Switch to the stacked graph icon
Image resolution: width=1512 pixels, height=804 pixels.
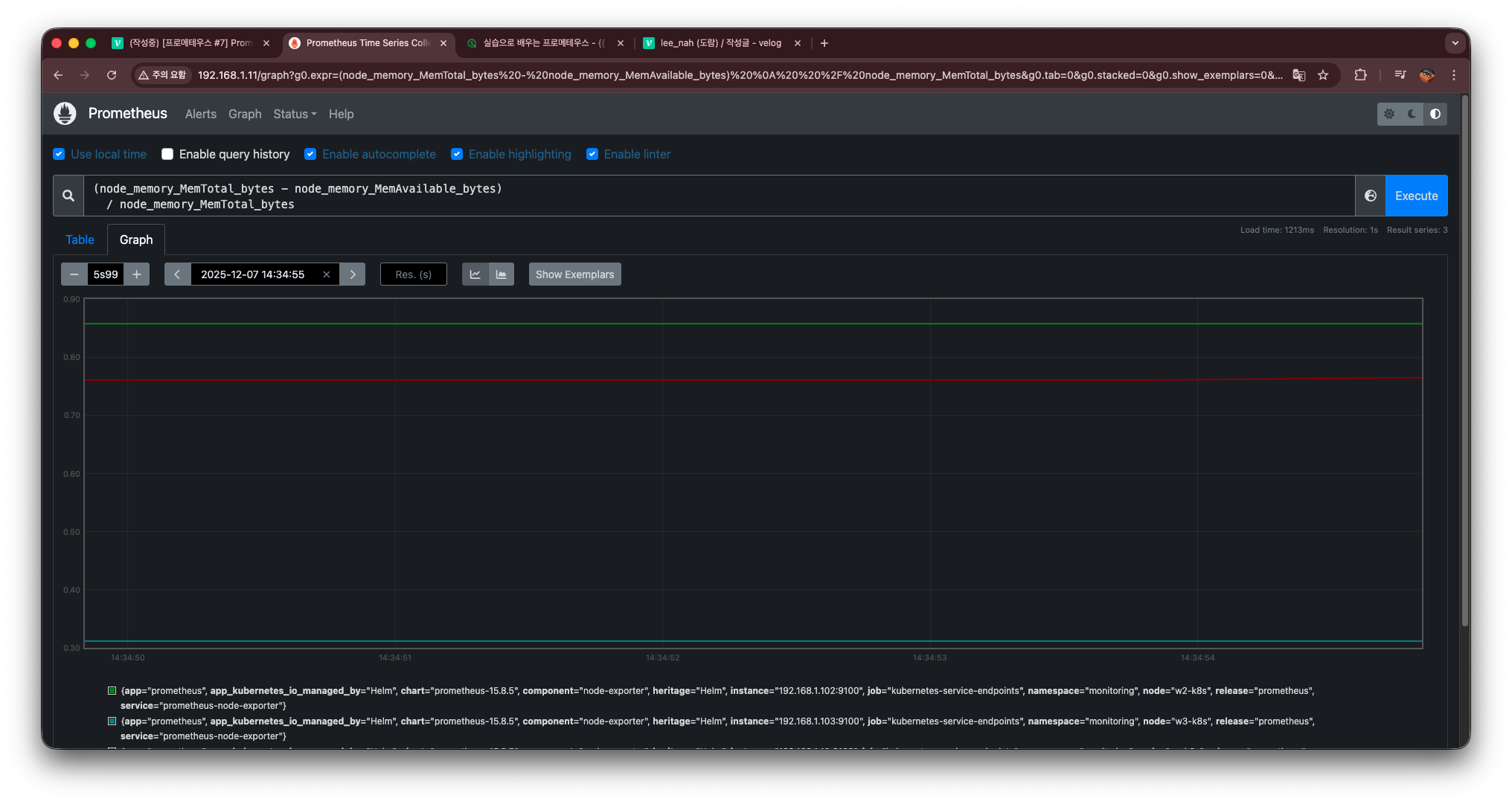(502, 274)
